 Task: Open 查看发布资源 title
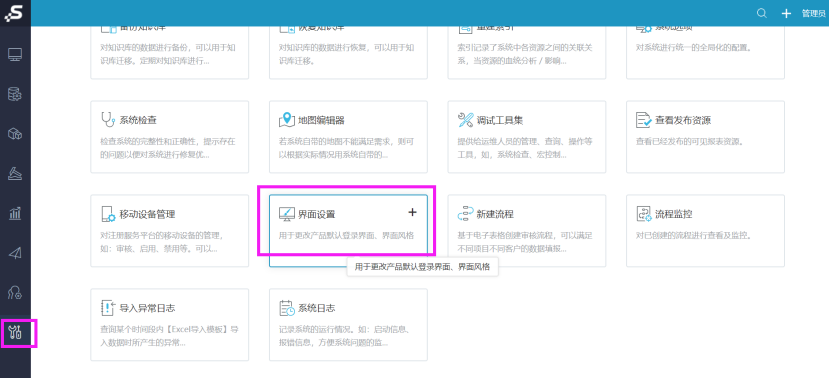tap(683, 121)
